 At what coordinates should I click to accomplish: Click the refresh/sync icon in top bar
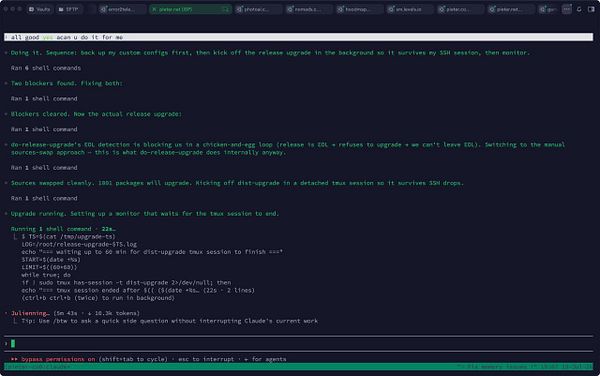click(579, 9)
